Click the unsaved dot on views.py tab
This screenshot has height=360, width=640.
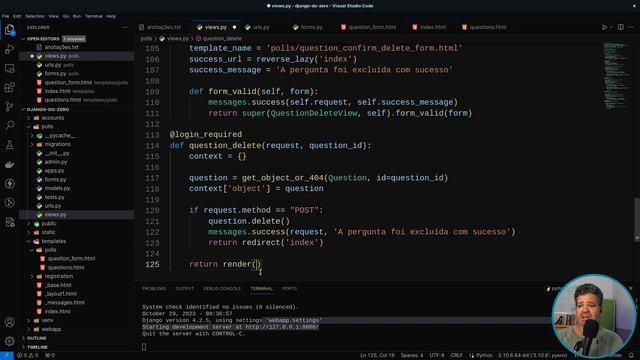234,27
